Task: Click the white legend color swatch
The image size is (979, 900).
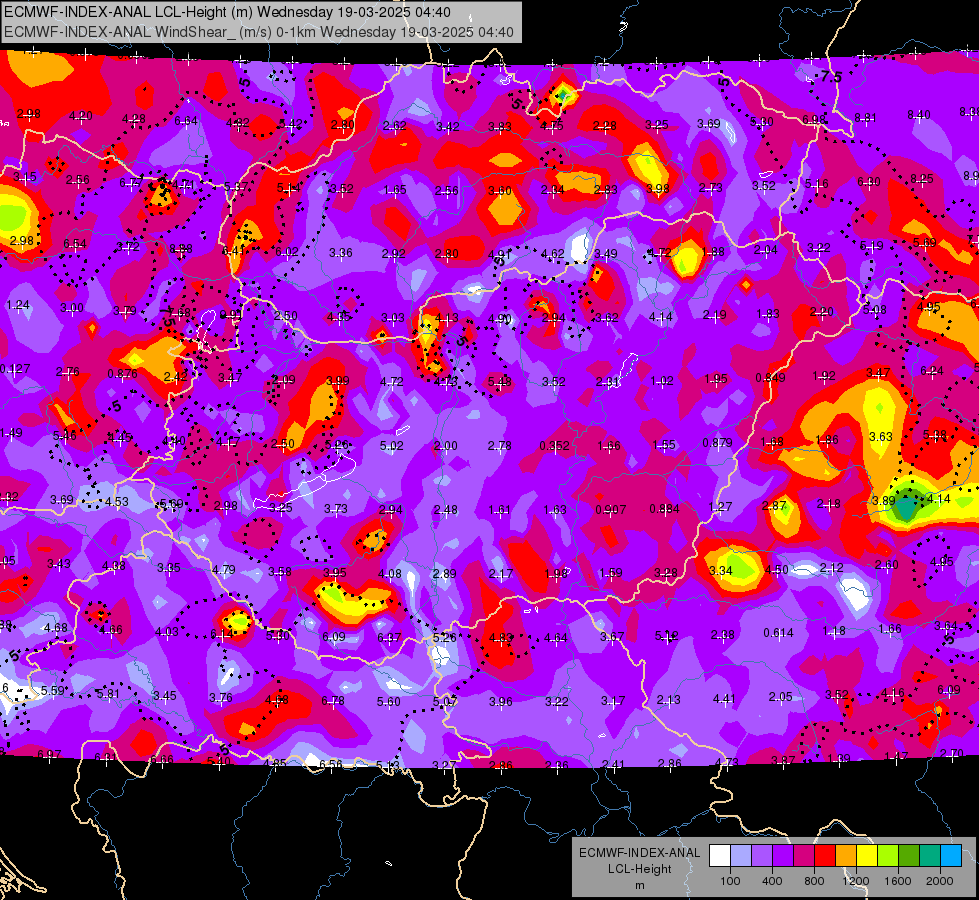Action: click(x=719, y=856)
